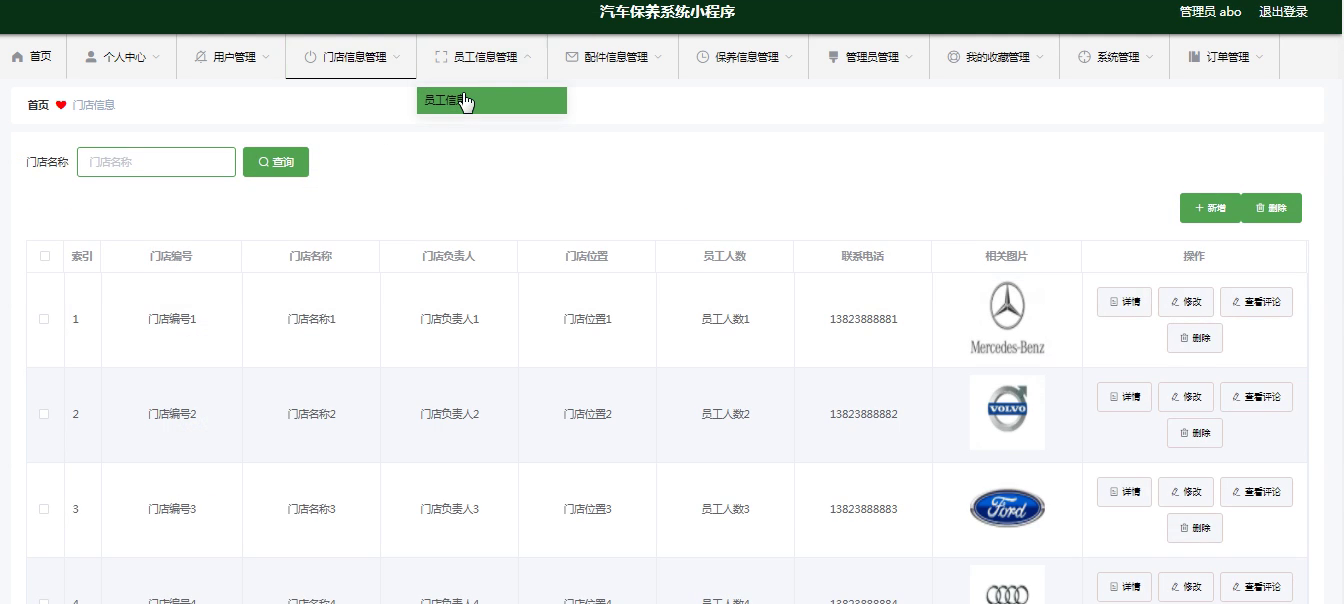Click 删除 for row 3
1344x604 pixels.
point(1195,528)
